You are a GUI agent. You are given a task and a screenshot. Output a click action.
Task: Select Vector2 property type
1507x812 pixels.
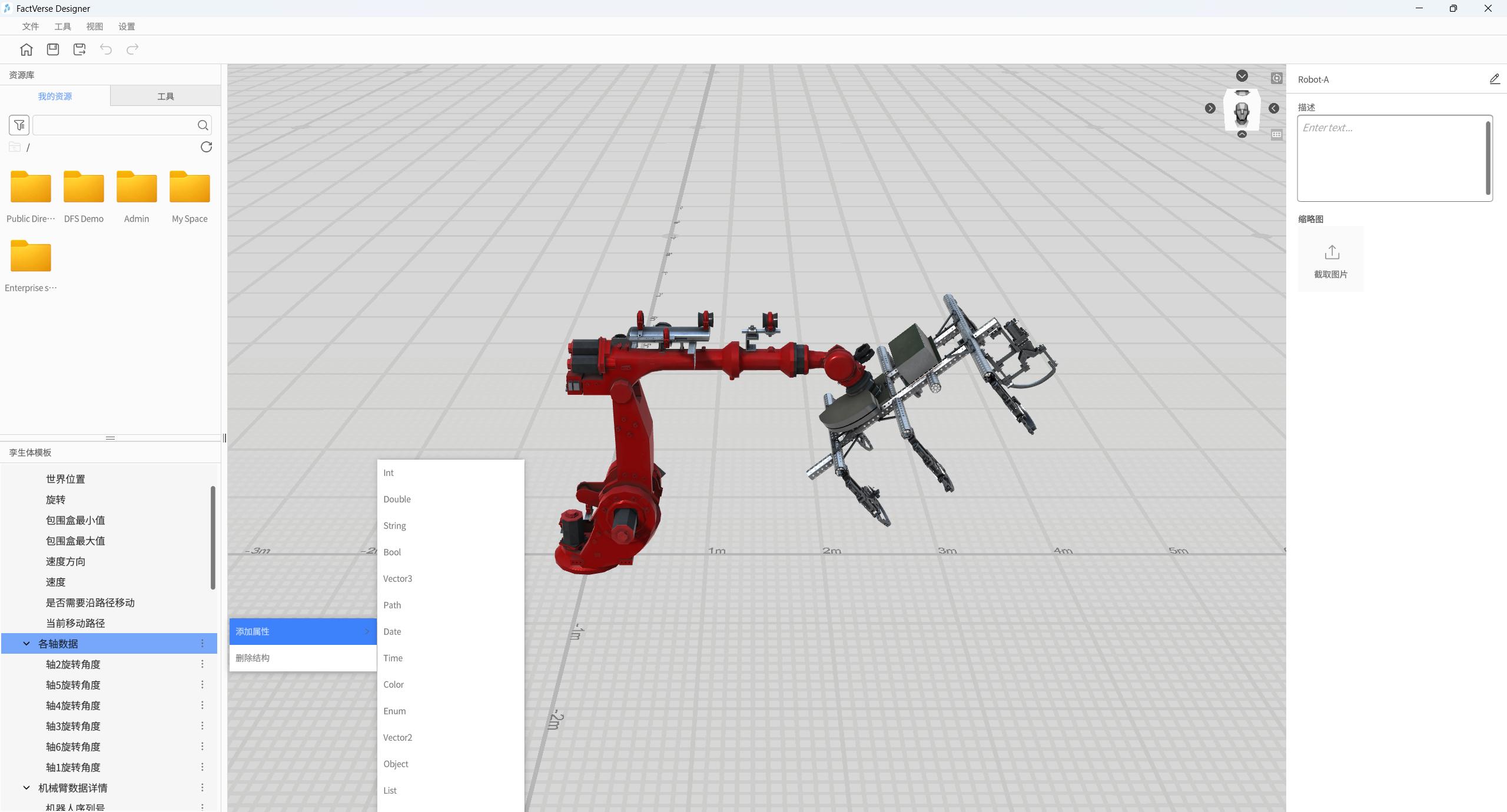coord(450,737)
